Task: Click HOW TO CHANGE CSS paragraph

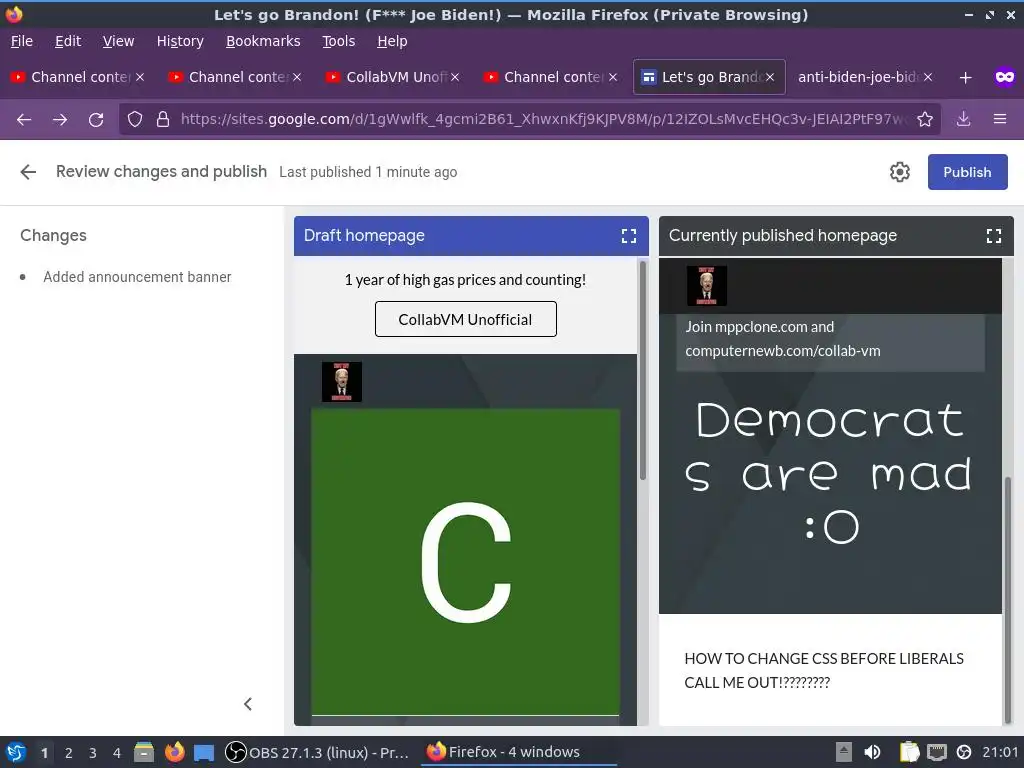Action: (x=824, y=670)
